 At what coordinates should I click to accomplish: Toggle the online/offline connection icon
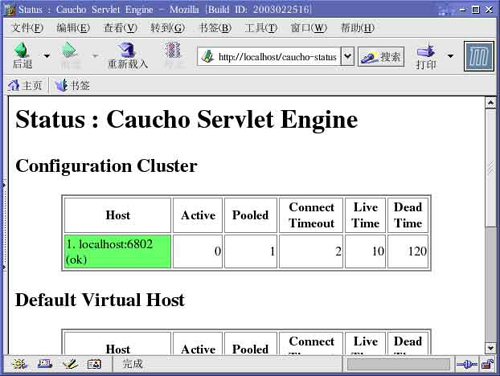click(x=467, y=364)
